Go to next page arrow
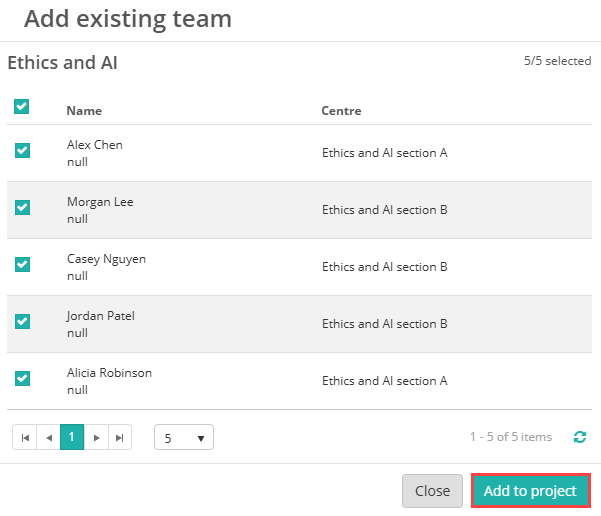 tap(96, 437)
